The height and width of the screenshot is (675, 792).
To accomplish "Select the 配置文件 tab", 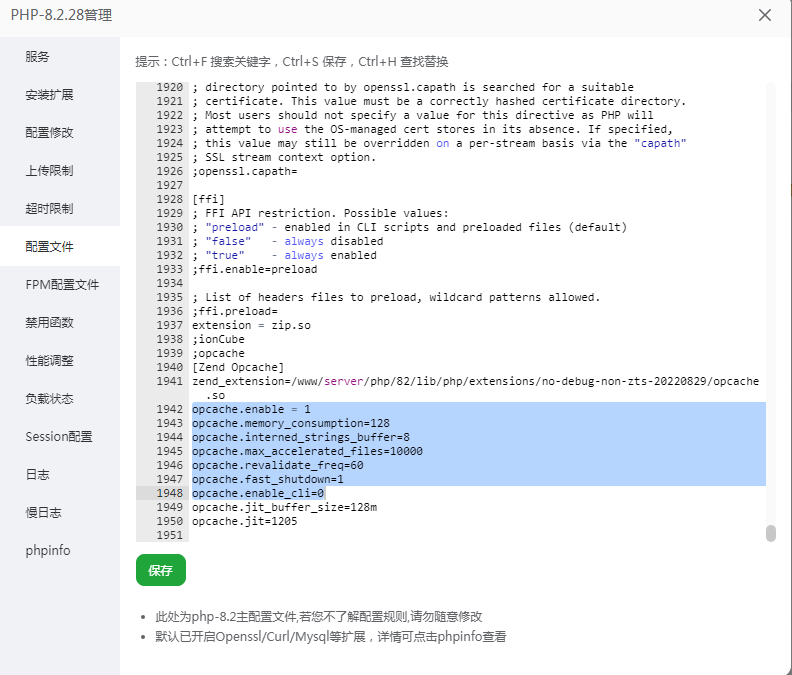I will [x=49, y=247].
